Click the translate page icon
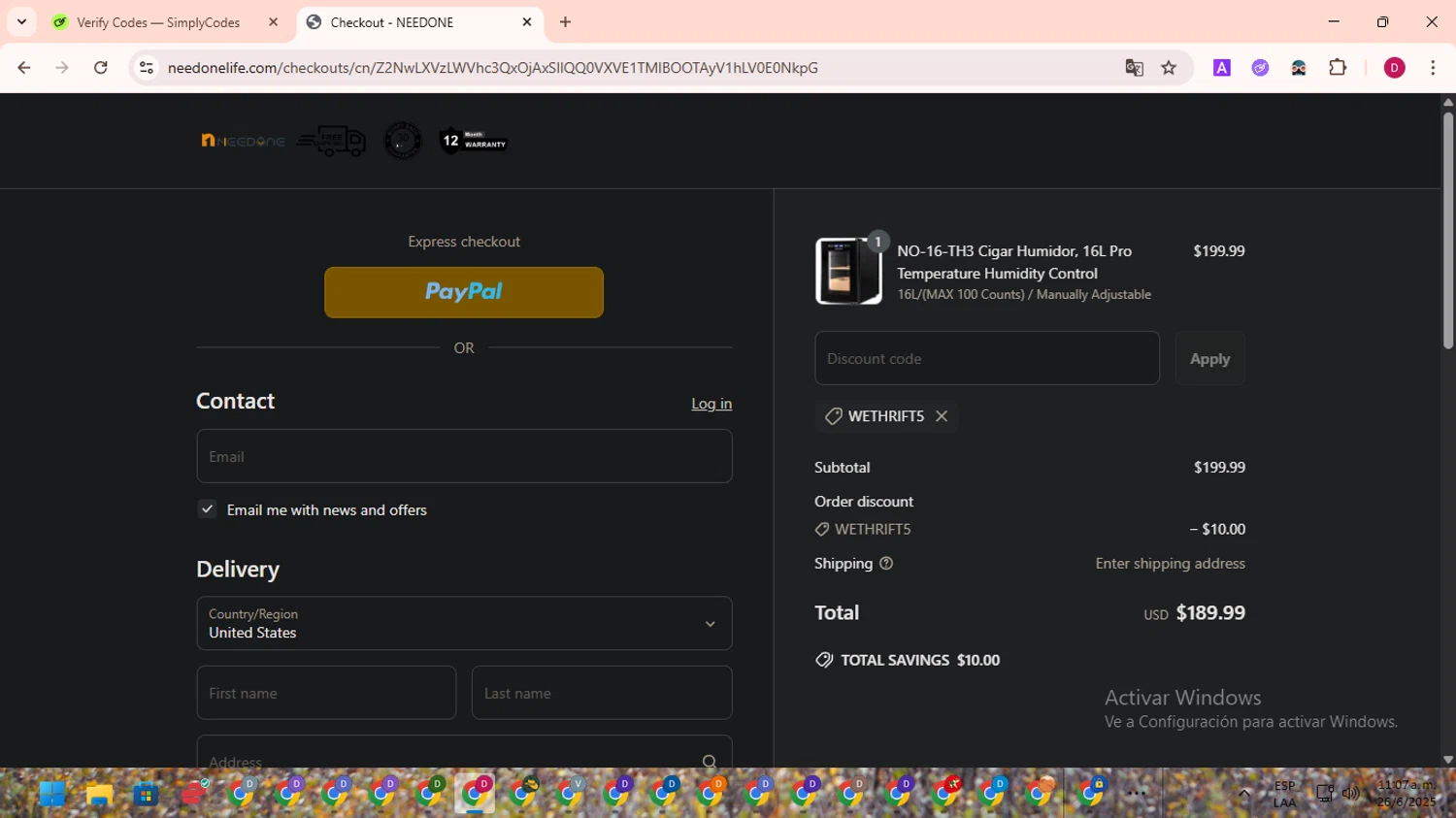Screen dimensions: 1456x818 tap(1134, 68)
